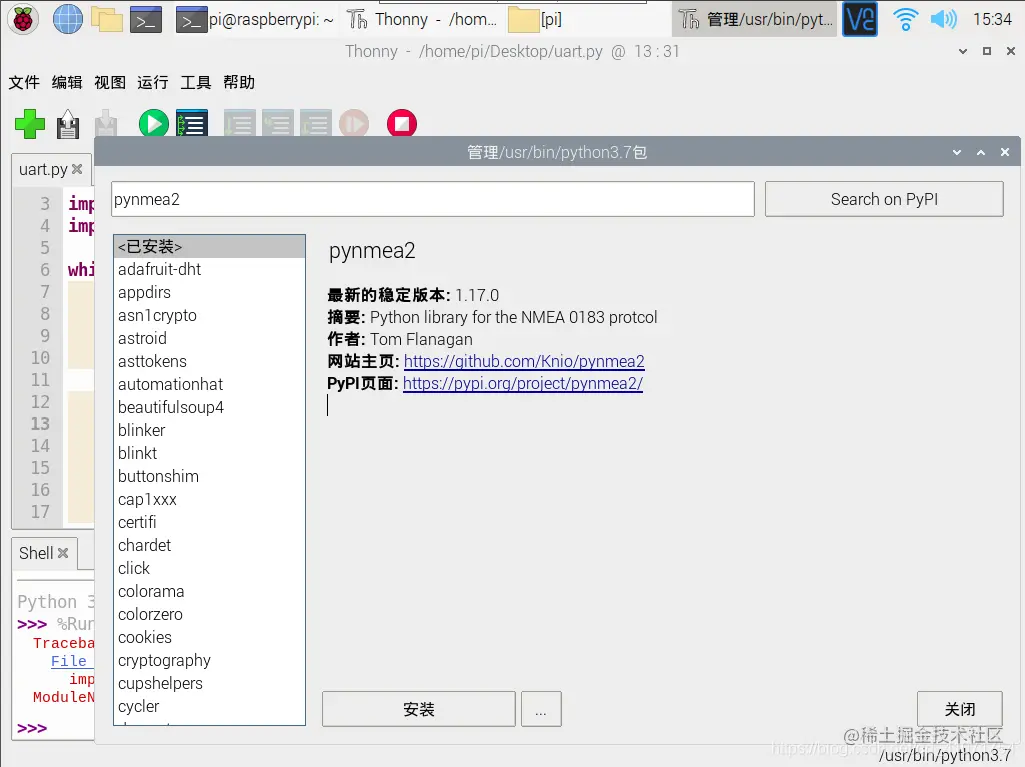Click the Step out debugger icon
The height and width of the screenshot is (767, 1025).
[x=316, y=124]
